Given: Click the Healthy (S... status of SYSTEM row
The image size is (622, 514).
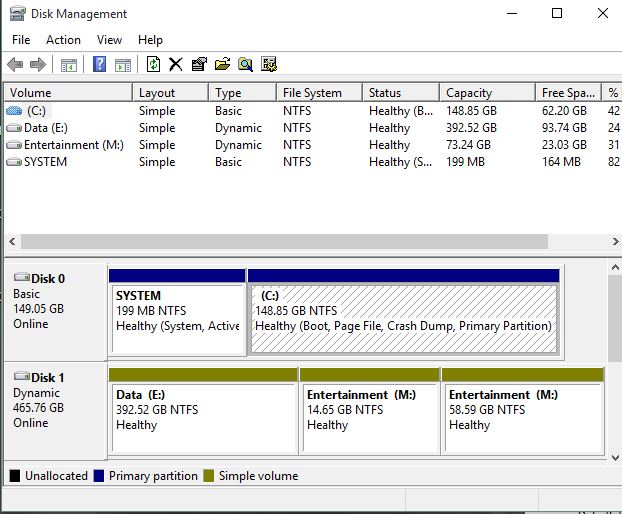Looking at the screenshot, I should [x=400, y=162].
